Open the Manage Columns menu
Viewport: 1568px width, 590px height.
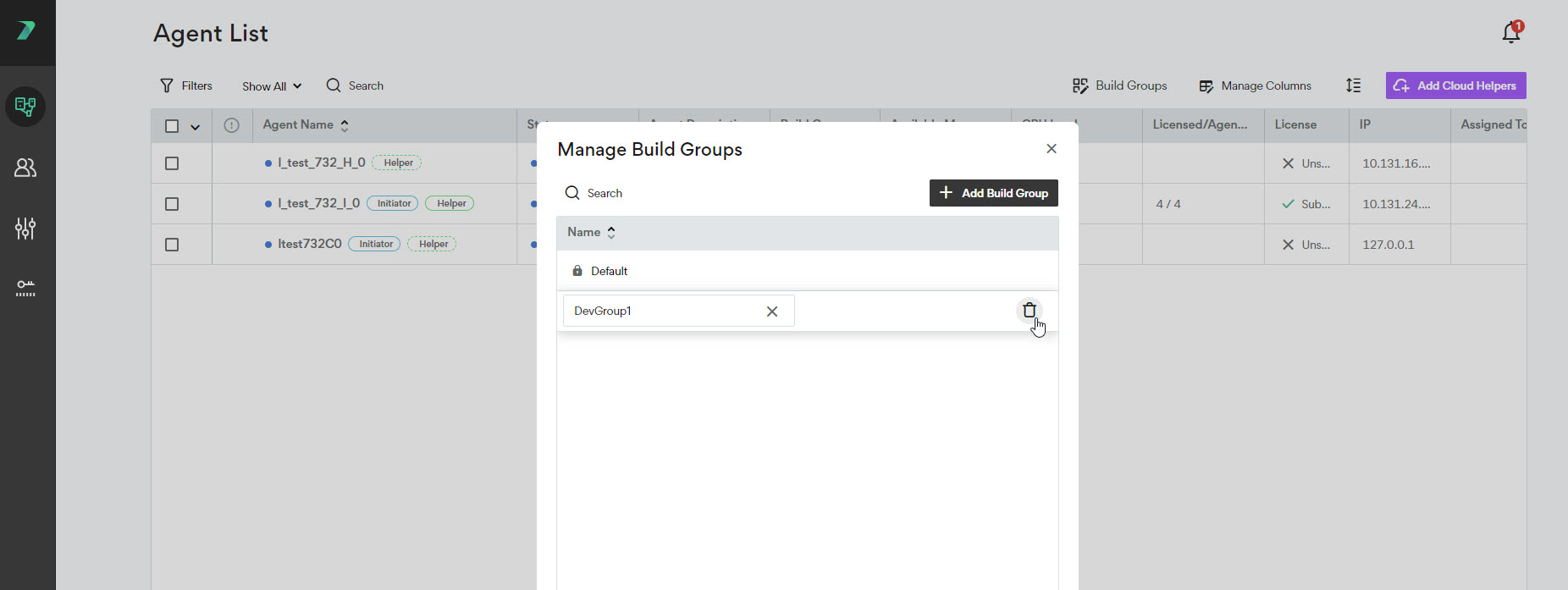(x=1255, y=86)
